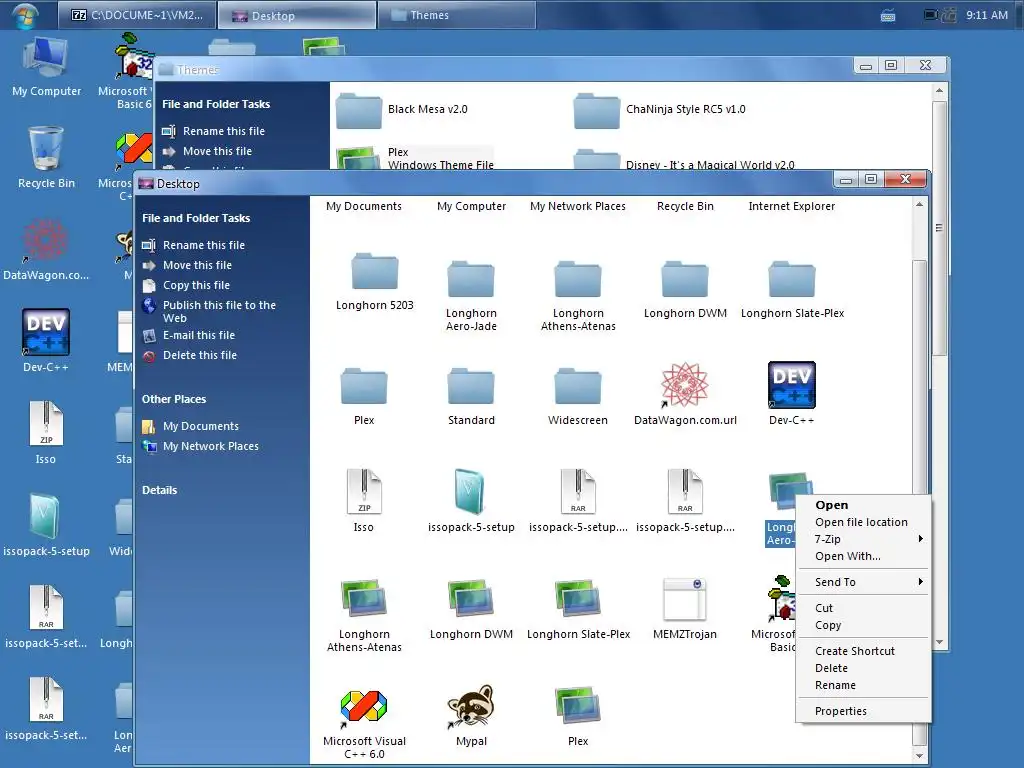Viewport: 1024px width, 768px height.
Task: Collapse the File and Folder Tasks section in Desktop window
Action: point(196,218)
